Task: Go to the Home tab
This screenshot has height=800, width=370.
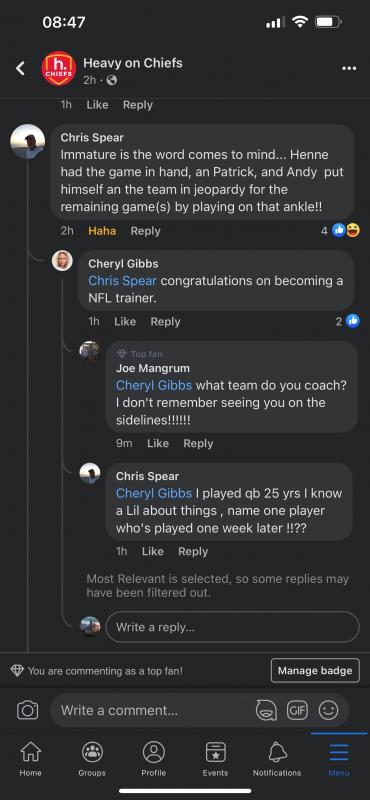Action: [x=31, y=759]
